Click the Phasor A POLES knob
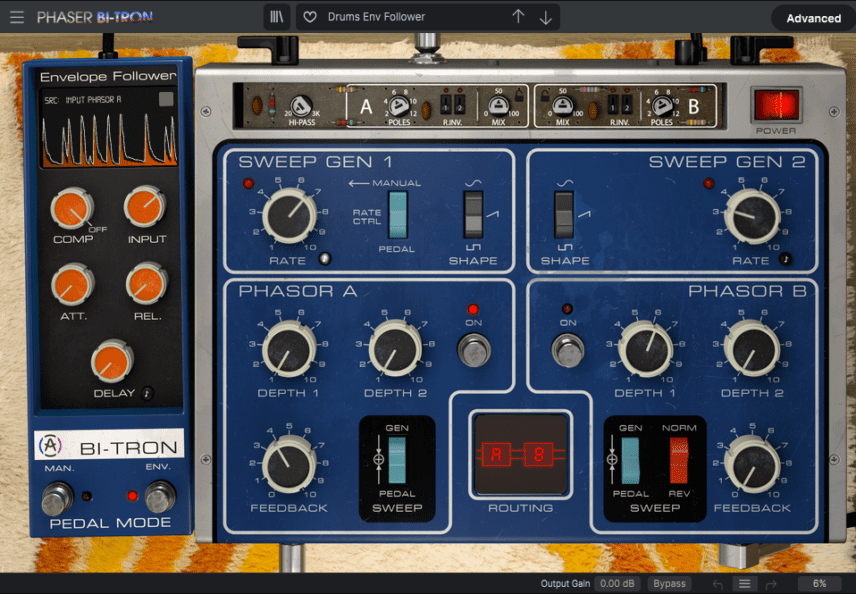 [399, 105]
